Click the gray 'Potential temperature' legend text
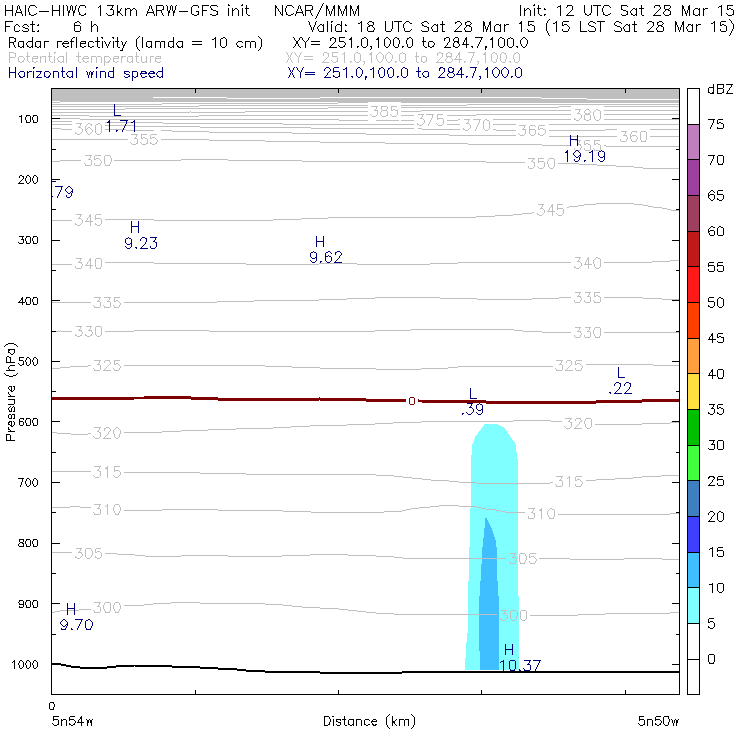The image size is (740, 740). coord(85,59)
